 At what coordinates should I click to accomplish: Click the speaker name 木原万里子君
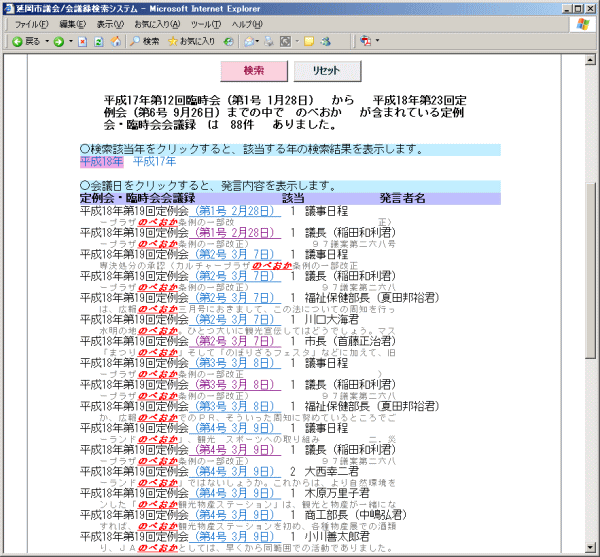[x=337, y=493]
